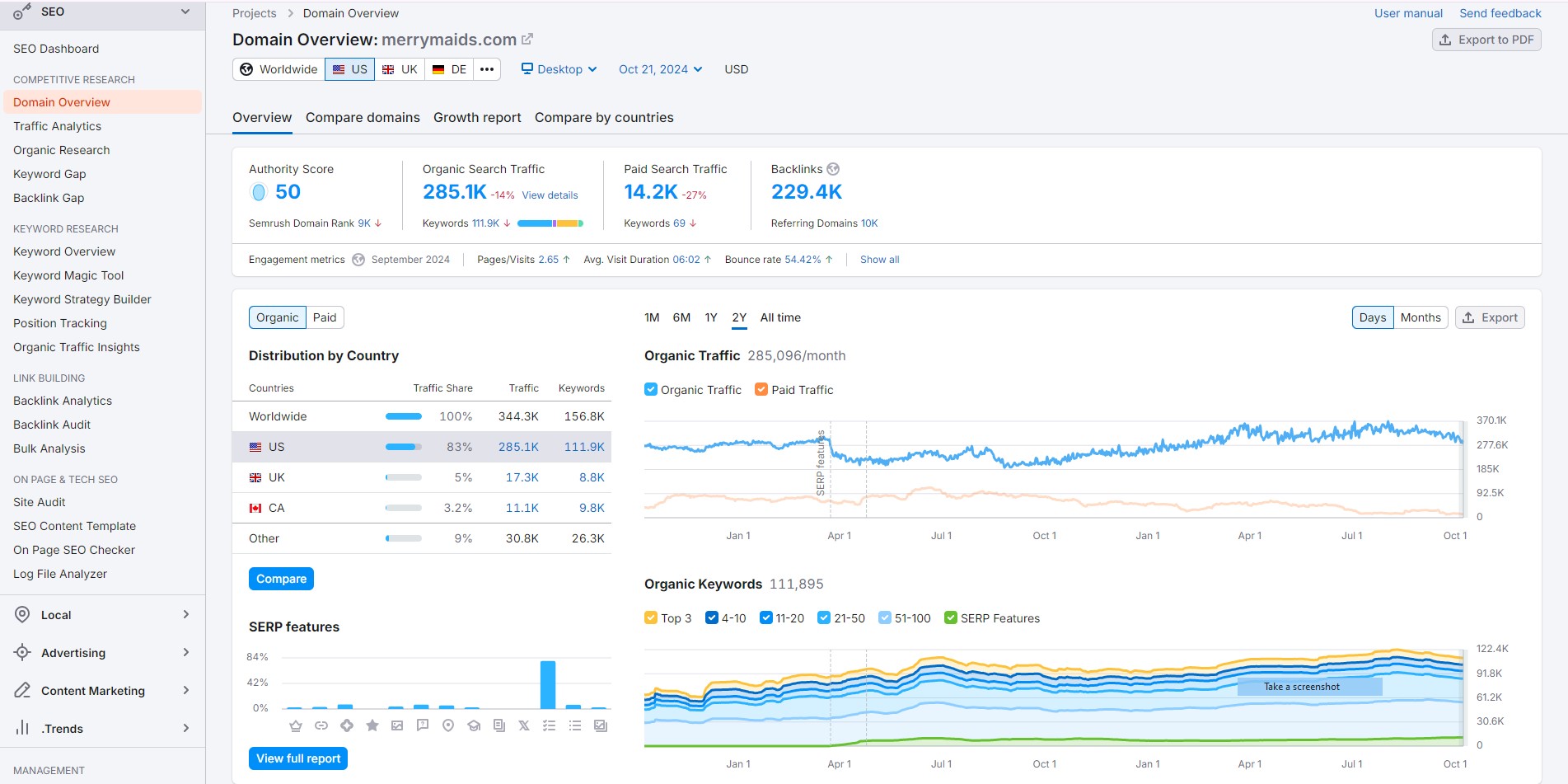Switch to the Compare domains tab

(363, 117)
